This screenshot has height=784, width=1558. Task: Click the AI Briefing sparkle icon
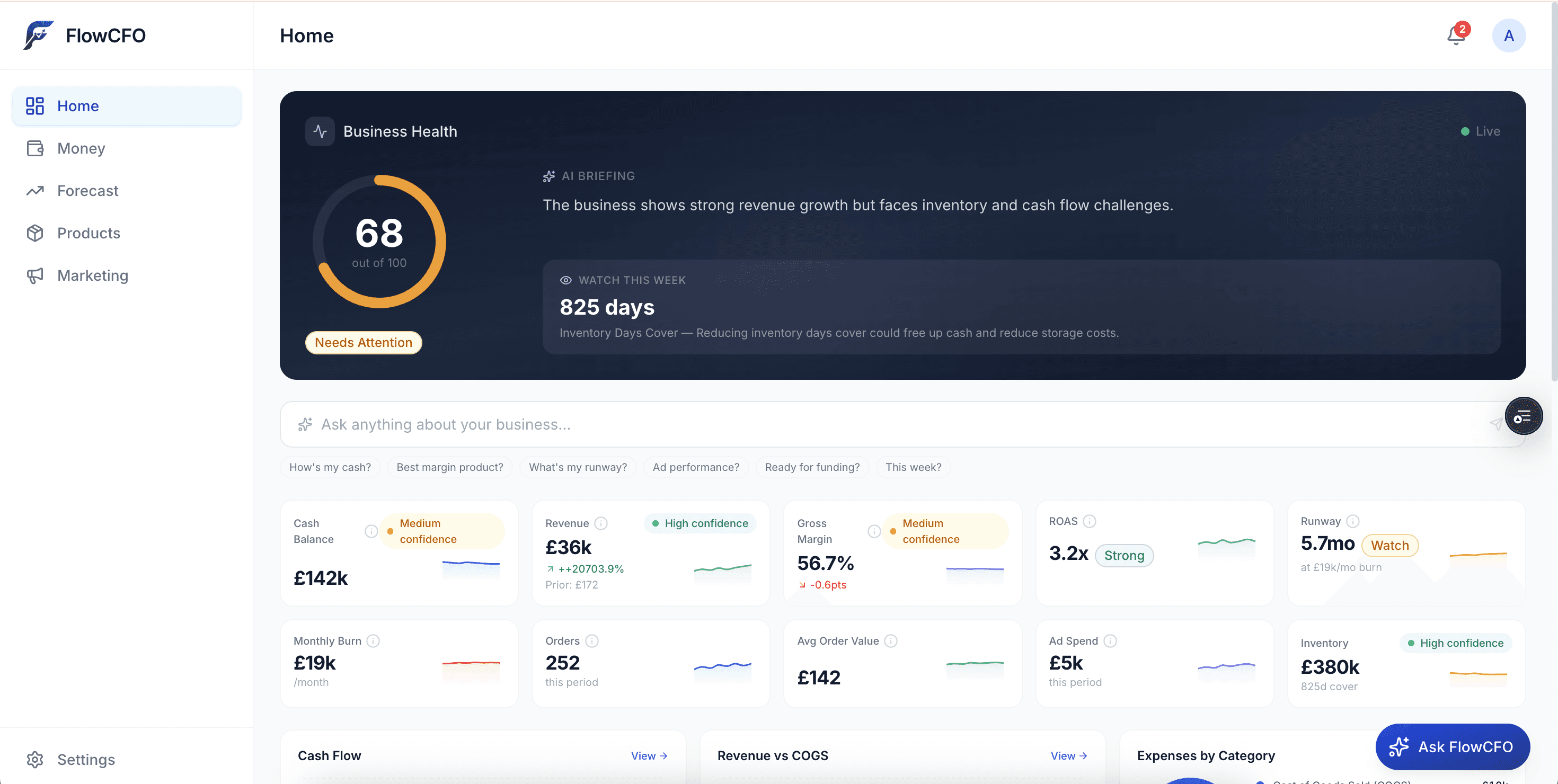point(548,176)
